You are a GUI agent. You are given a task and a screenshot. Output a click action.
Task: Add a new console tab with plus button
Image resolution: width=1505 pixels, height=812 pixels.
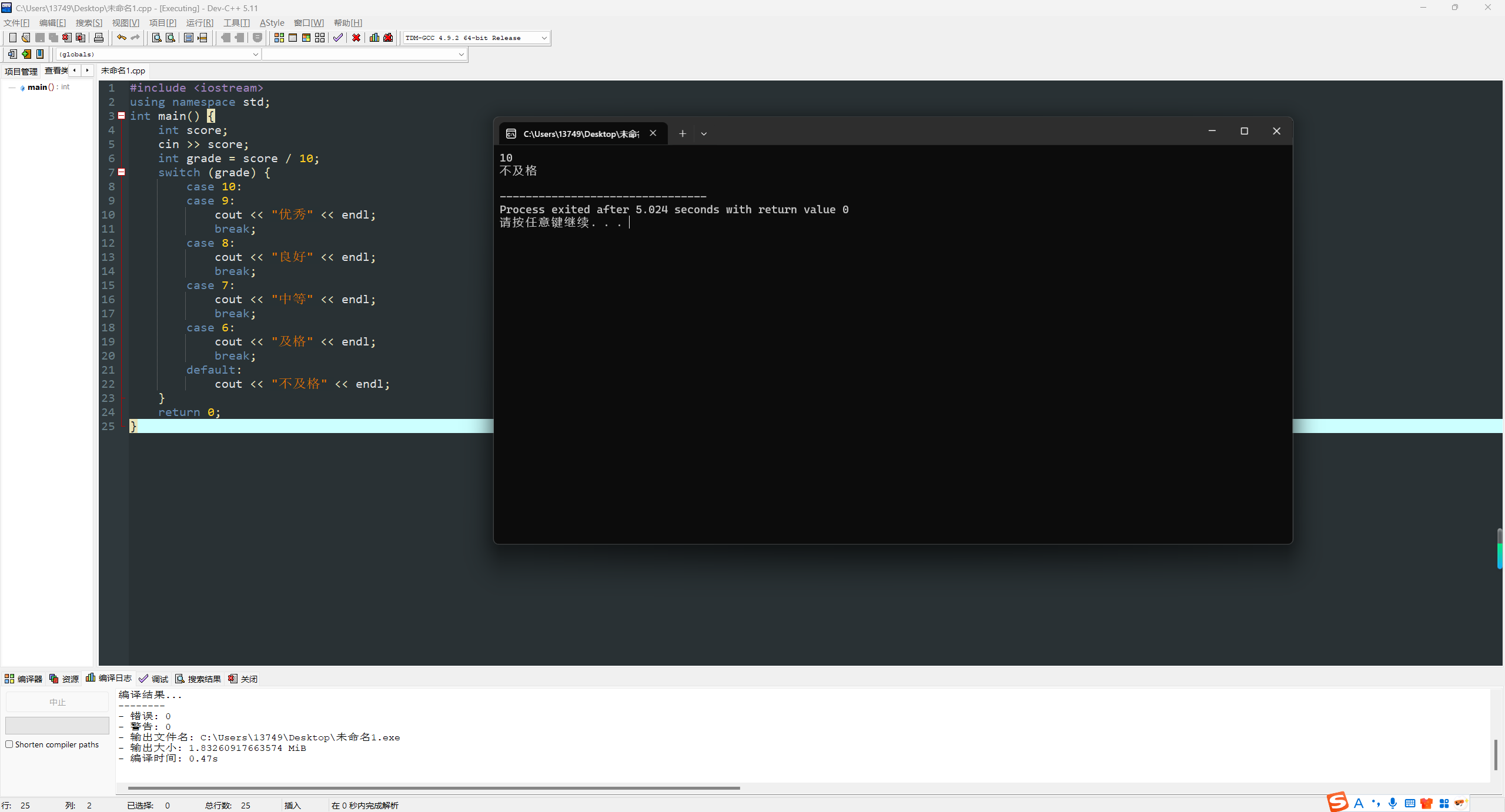[682, 134]
